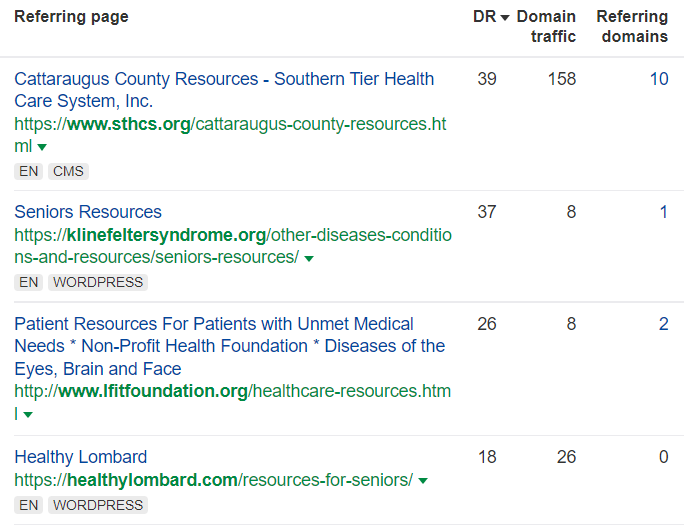Expand the klinefeltersyndrome.org URL dropdown arrow

309,258
